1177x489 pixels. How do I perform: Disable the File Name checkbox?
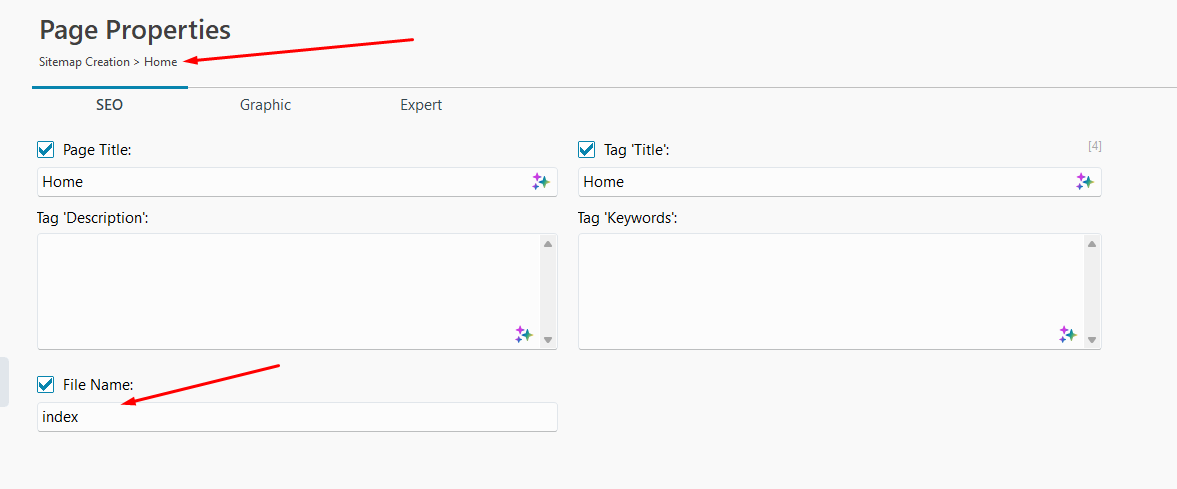click(x=46, y=384)
